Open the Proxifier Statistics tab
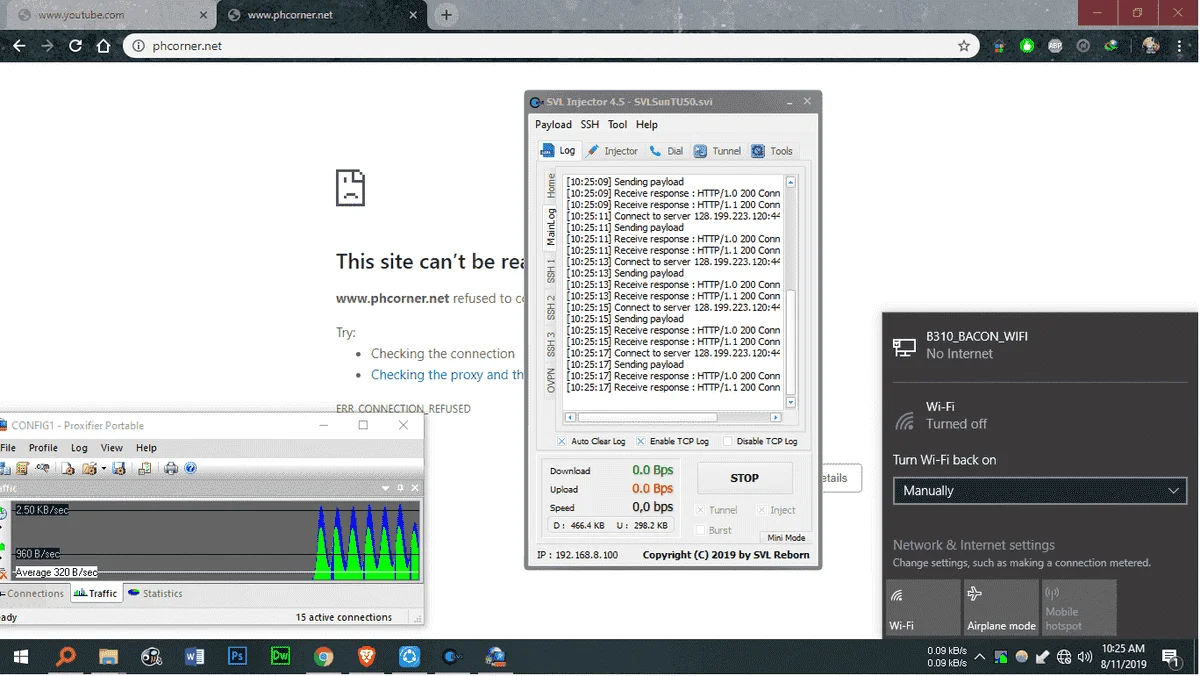 tap(155, 593)
